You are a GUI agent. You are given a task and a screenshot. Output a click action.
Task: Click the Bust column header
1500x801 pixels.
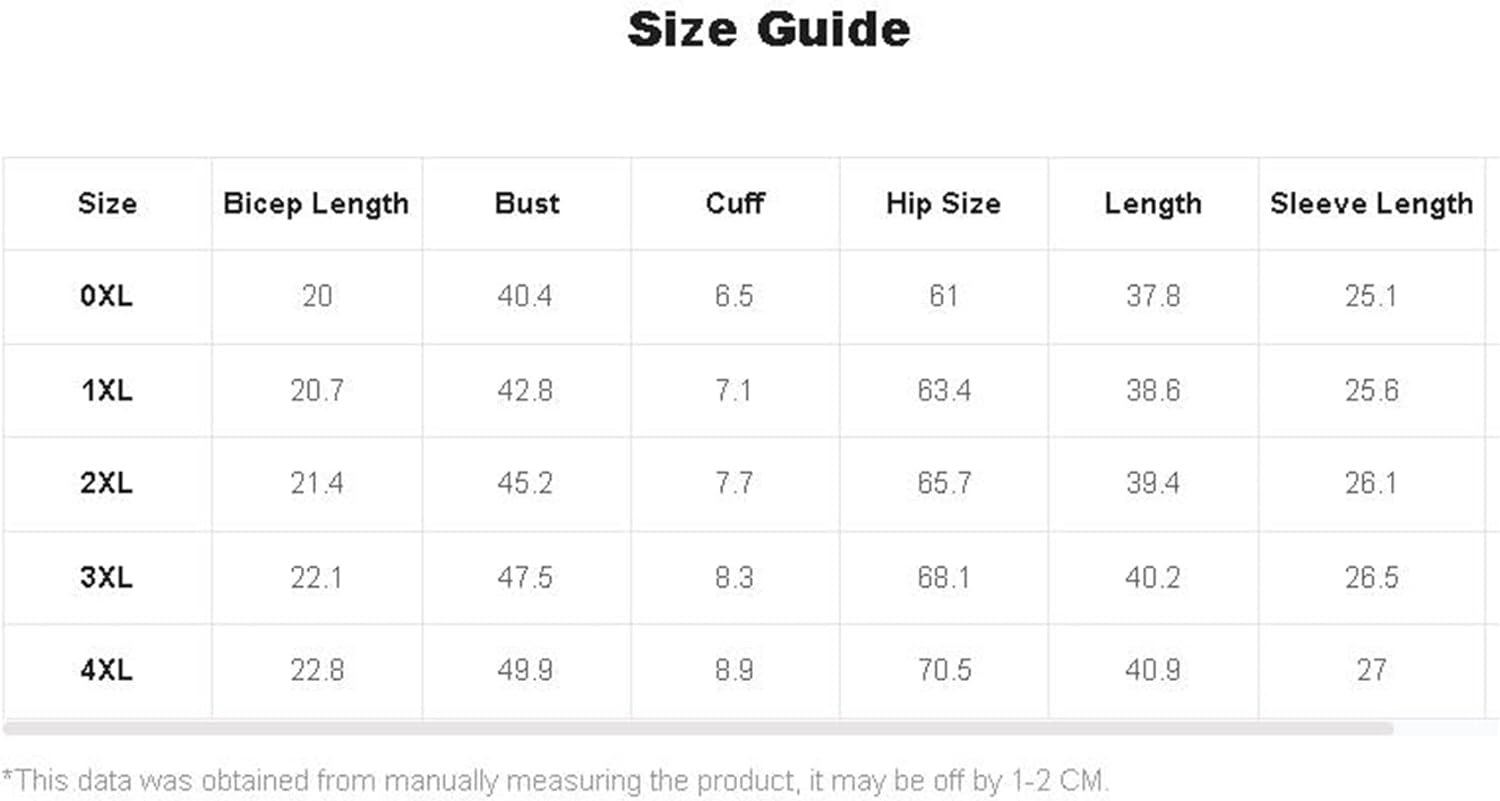(x=527, y=204)
